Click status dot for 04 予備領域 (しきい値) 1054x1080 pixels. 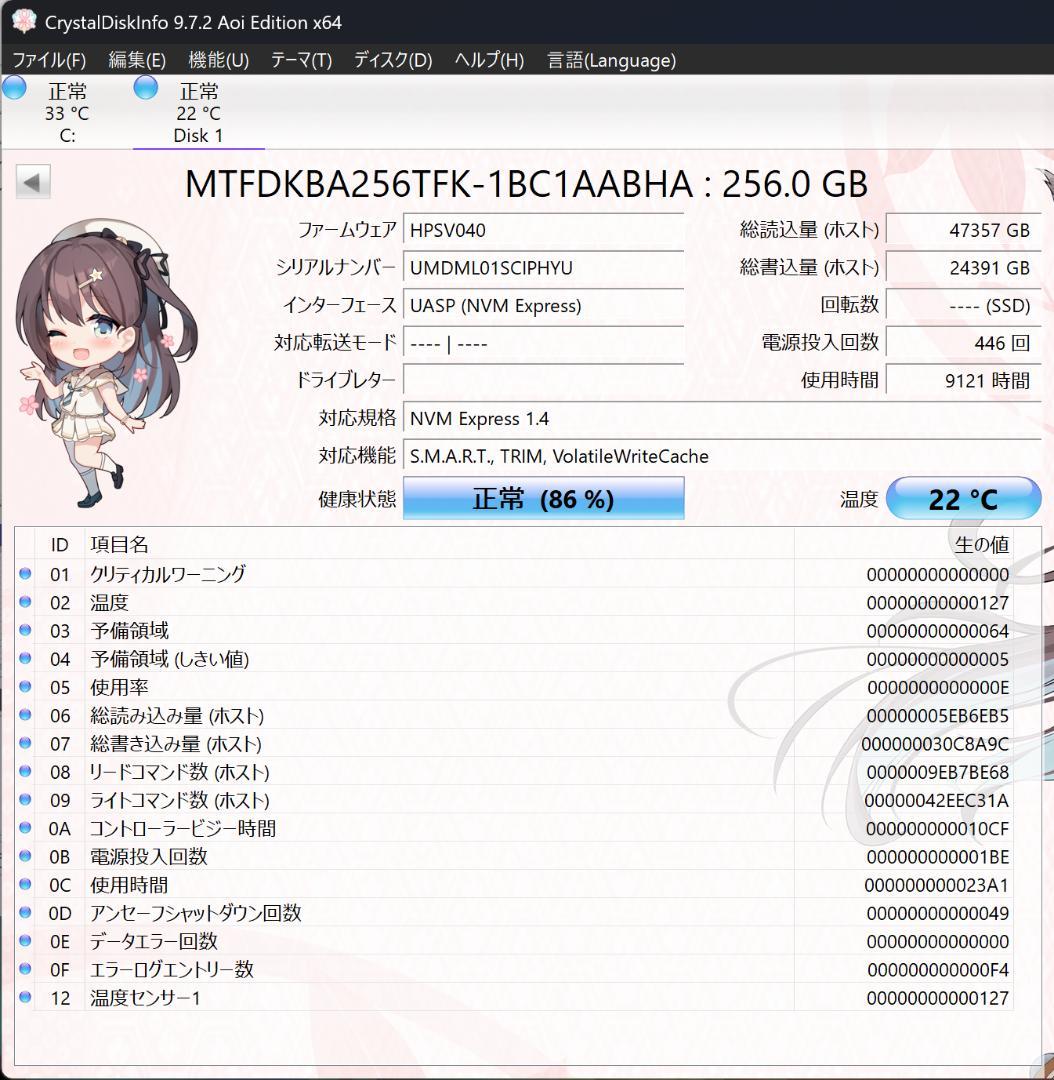25,658
